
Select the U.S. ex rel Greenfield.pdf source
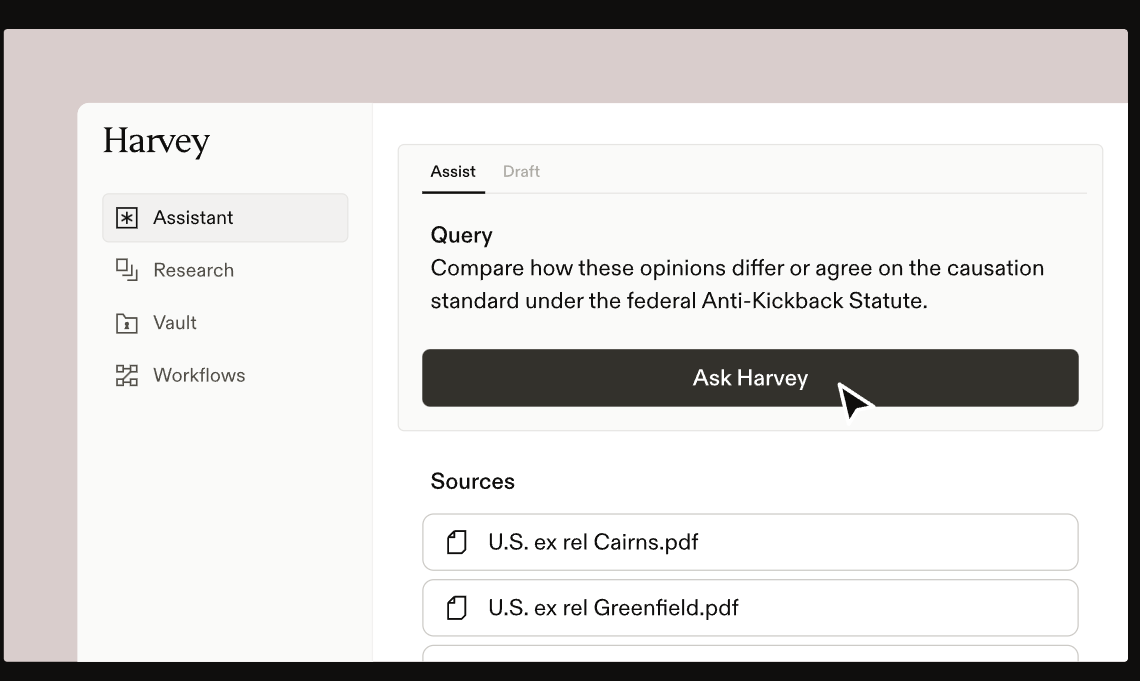click(x=750, y=608)
